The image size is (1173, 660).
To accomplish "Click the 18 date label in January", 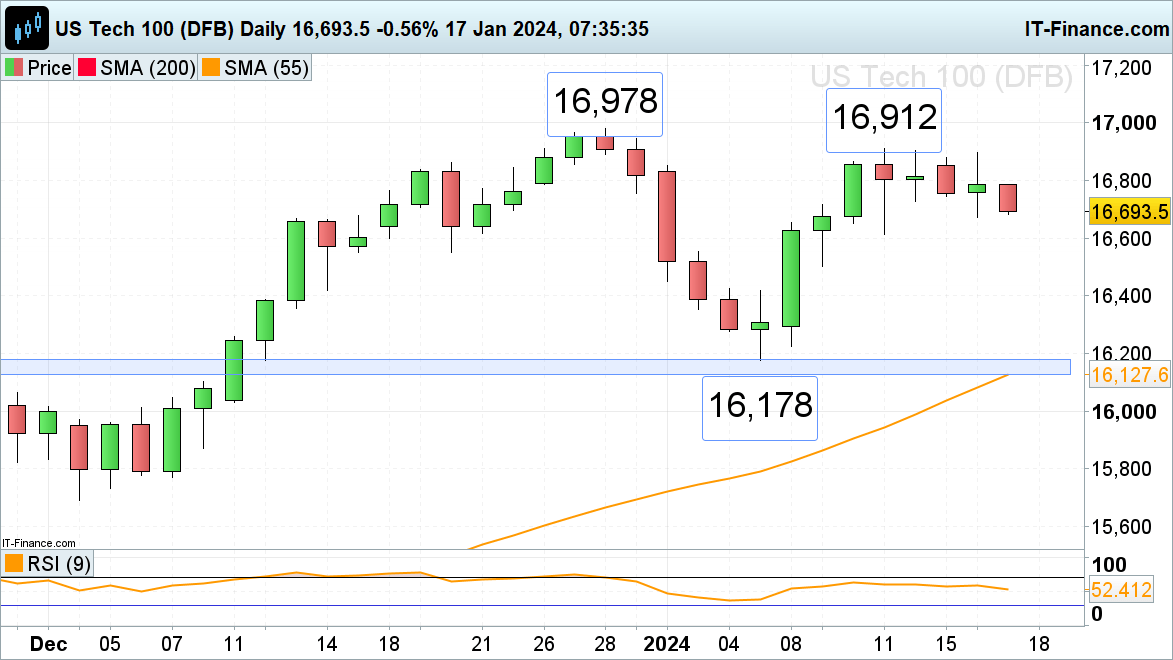I will coord(1038,644).
